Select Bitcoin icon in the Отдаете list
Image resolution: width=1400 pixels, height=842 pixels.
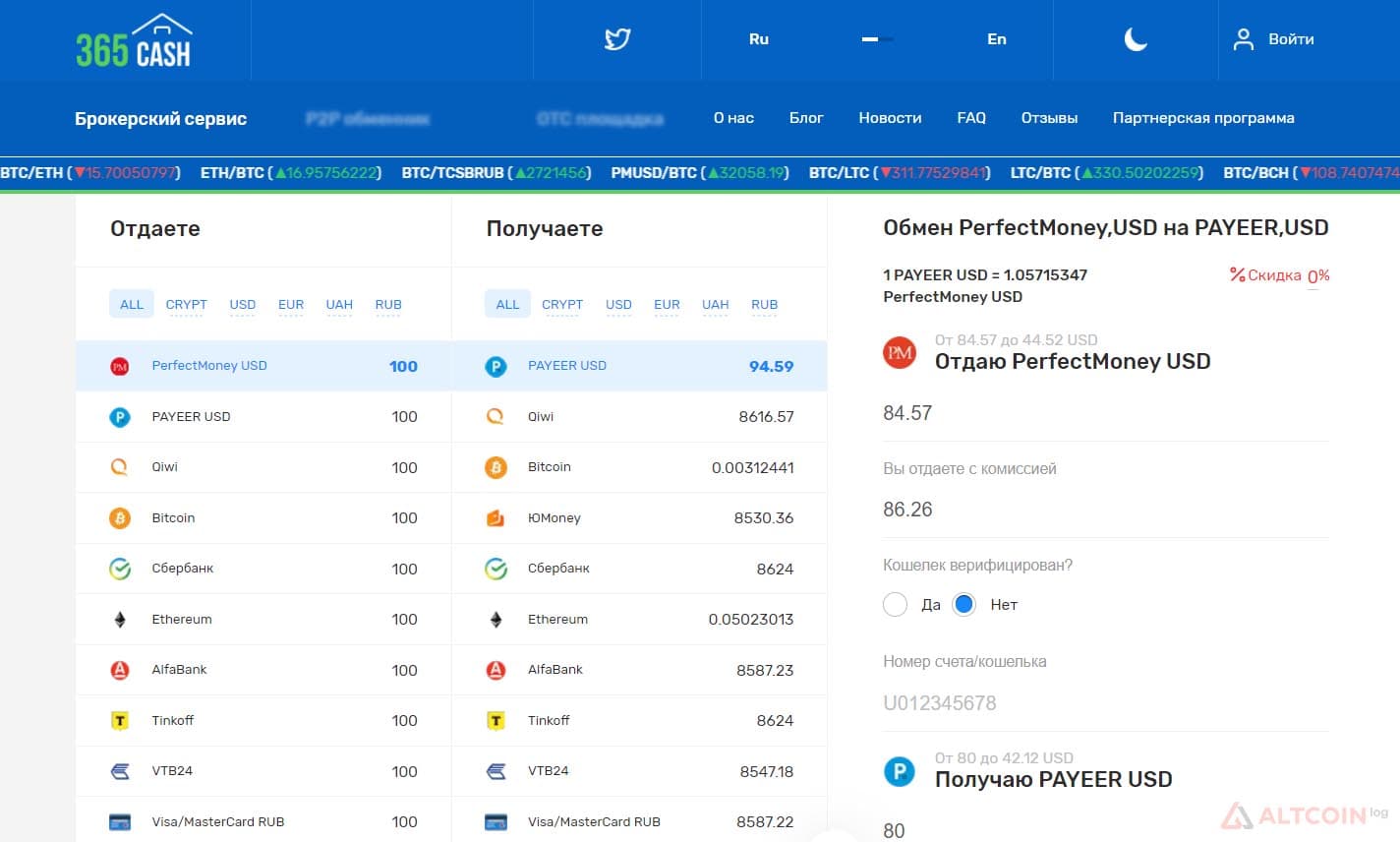120,518
